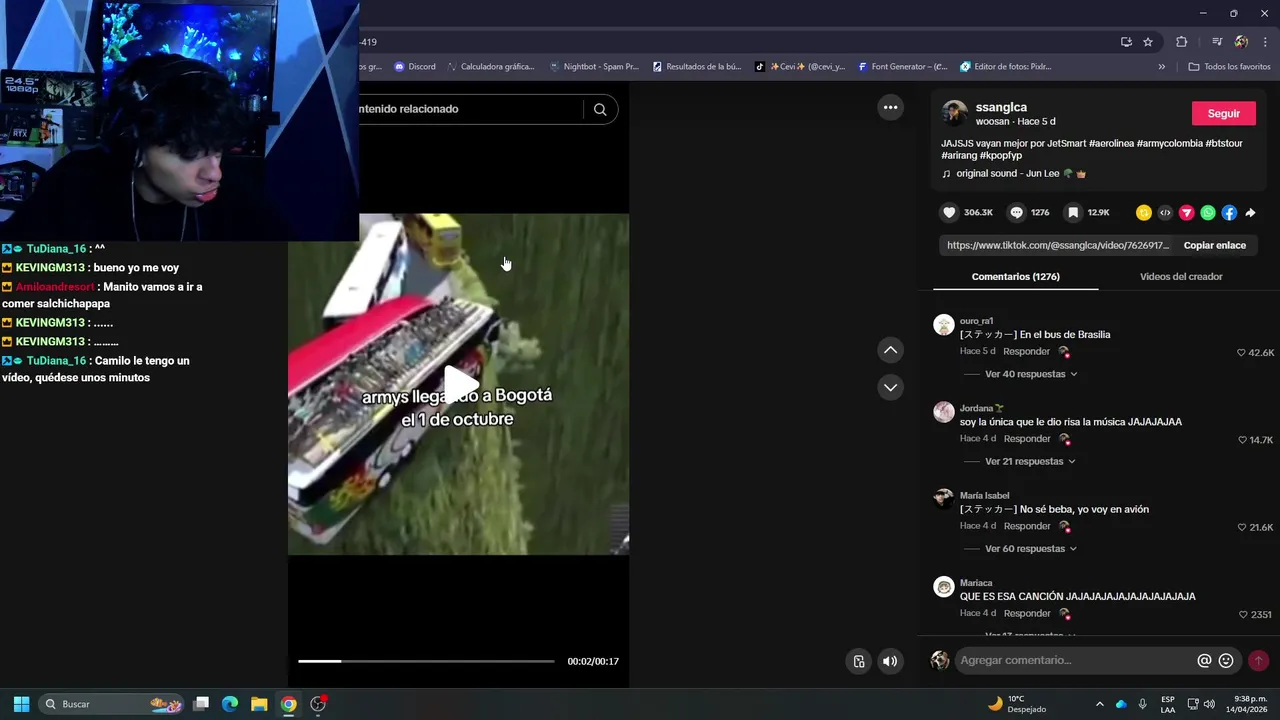The image size is (1280, 720).
Task: Open comments via the speech bubble icon
Action: coord(1016,213)
